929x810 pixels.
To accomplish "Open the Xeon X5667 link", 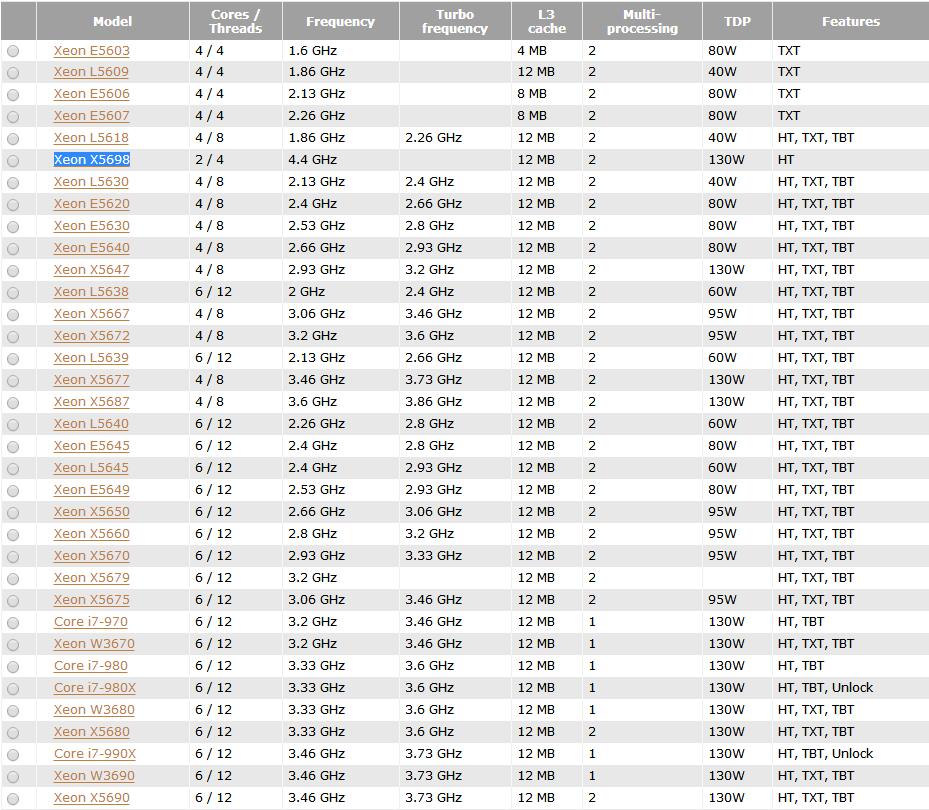I will point(91,313).
